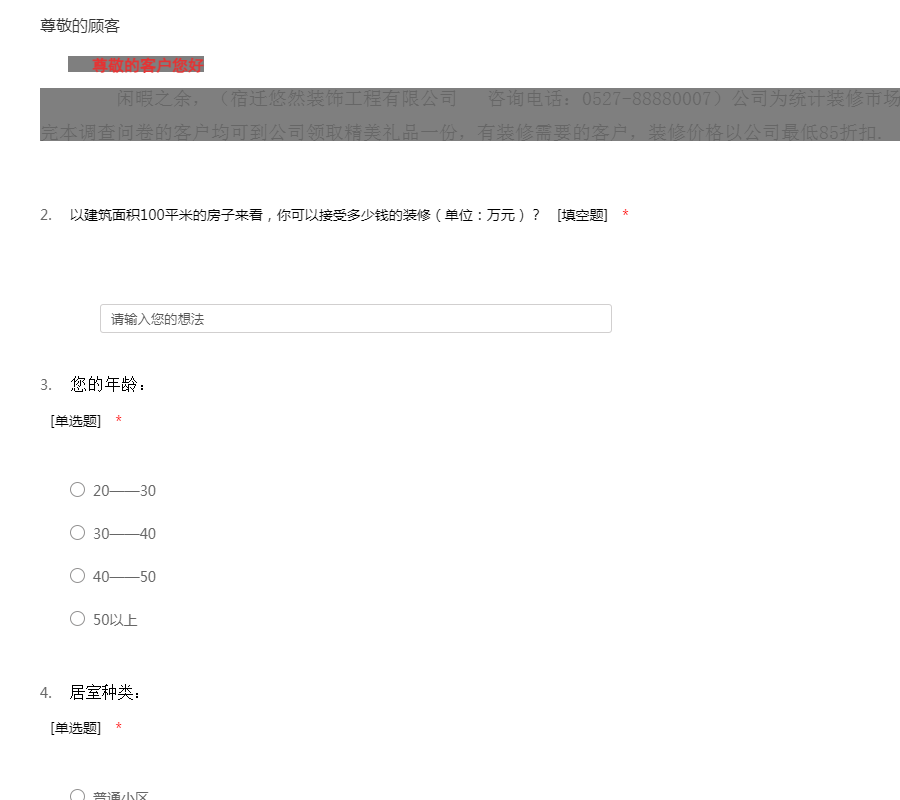Click the '居室种类' question title
The height and width of the screenshot is (800, 900).
coord(105,693)
